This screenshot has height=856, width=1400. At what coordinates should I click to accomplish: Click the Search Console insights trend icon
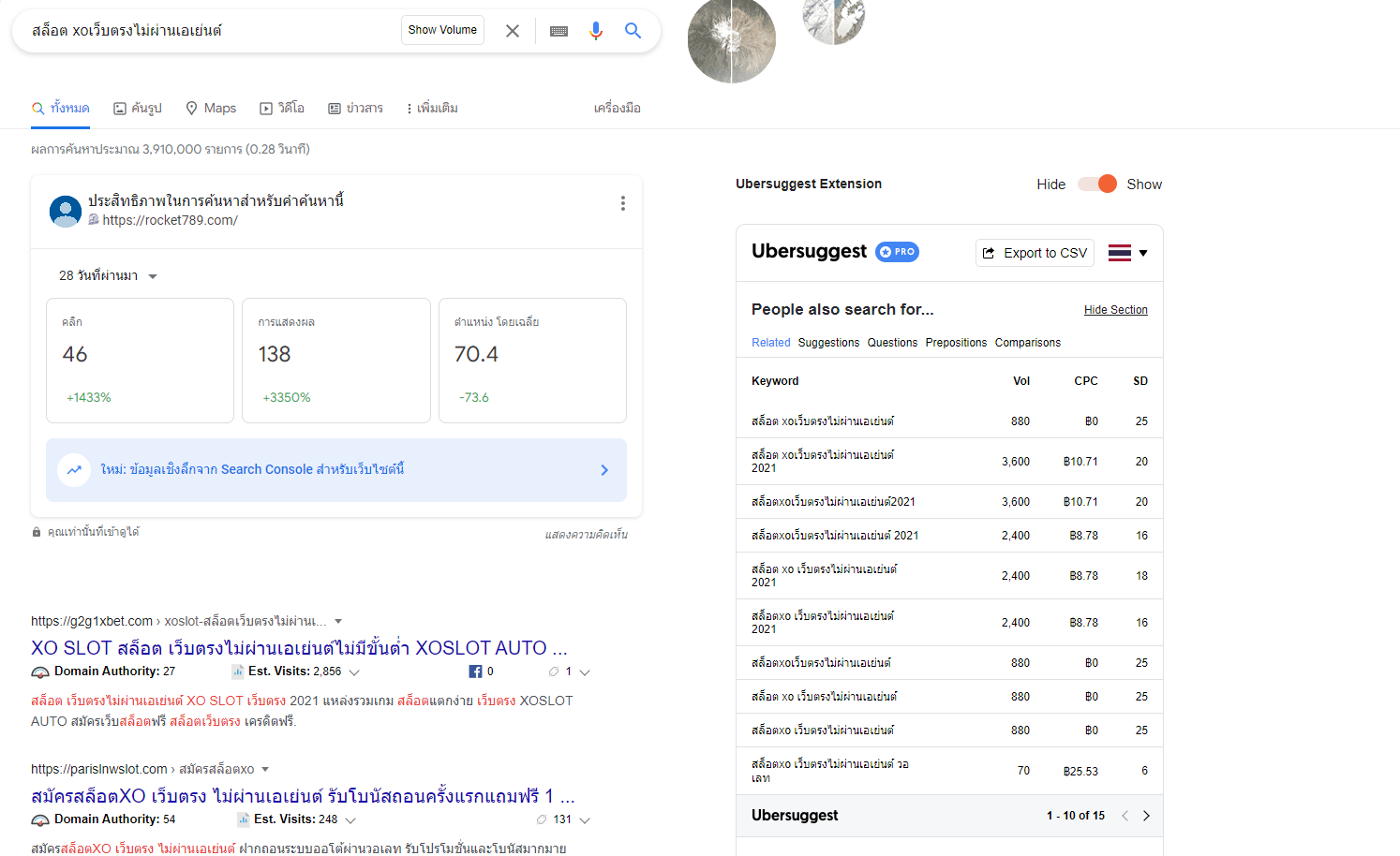point(74,470)
